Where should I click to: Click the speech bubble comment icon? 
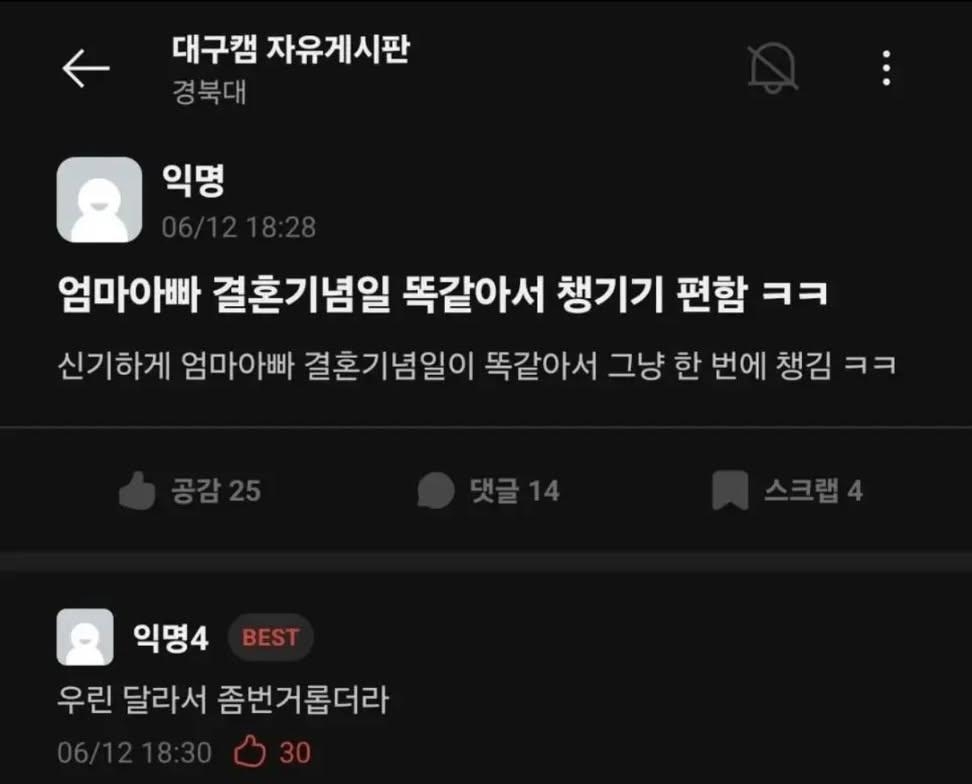click(436, 490)
